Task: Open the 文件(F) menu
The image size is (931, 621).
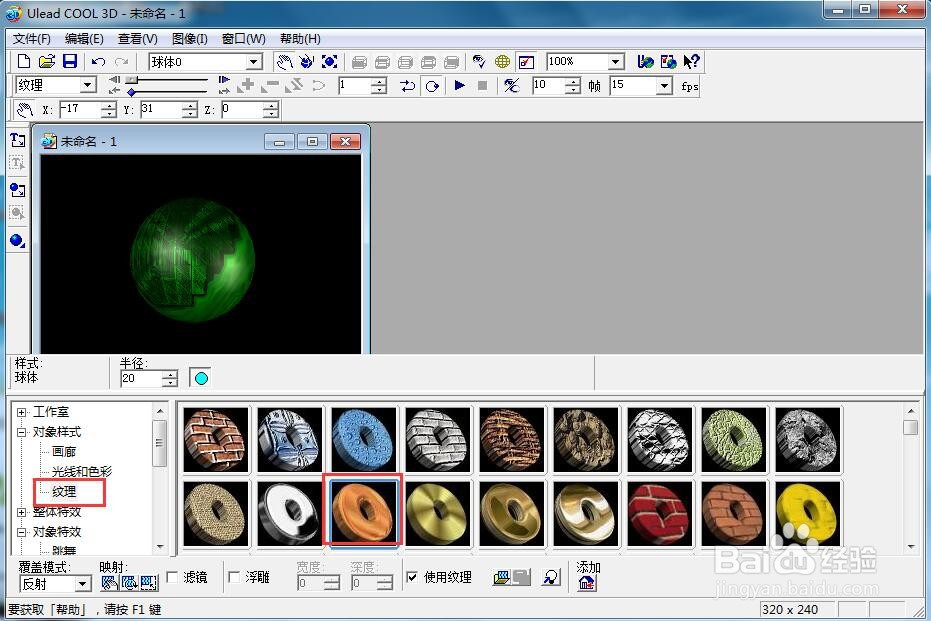Action: (x=31, y=39)
